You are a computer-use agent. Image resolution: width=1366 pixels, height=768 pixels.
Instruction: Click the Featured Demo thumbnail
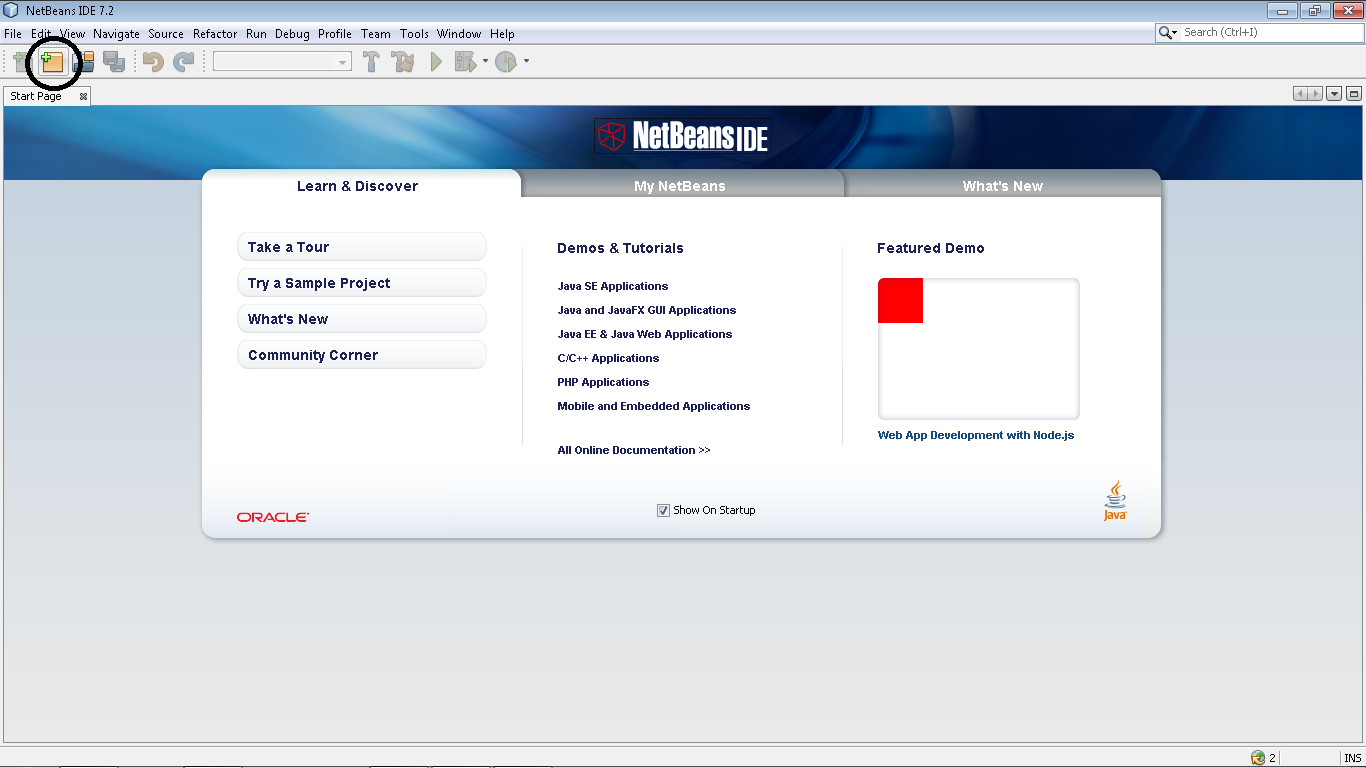coord(979,349)
